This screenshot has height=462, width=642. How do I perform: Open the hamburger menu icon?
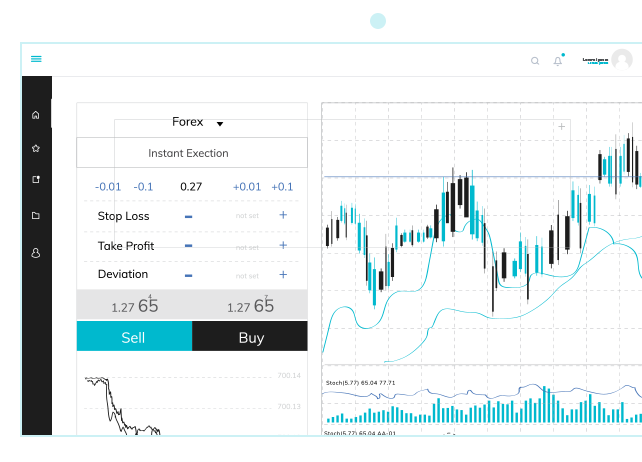[x=36, y=59]
